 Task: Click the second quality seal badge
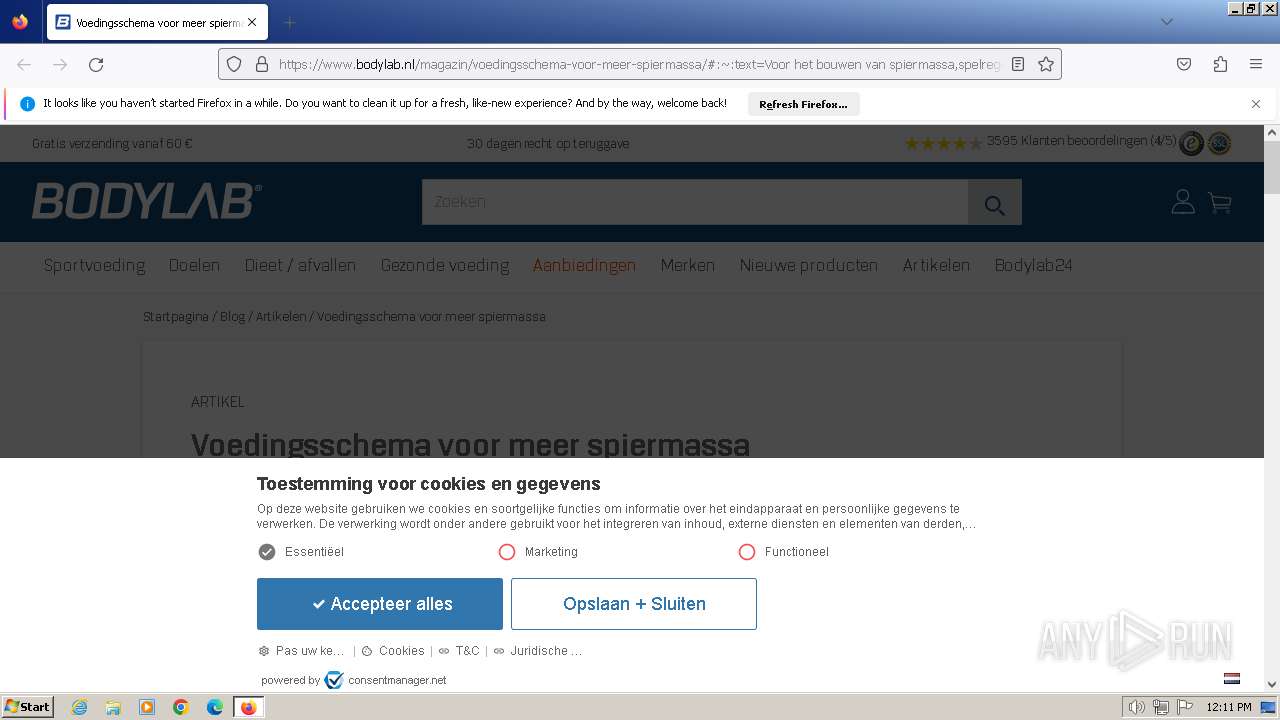tap(1219, 143)
